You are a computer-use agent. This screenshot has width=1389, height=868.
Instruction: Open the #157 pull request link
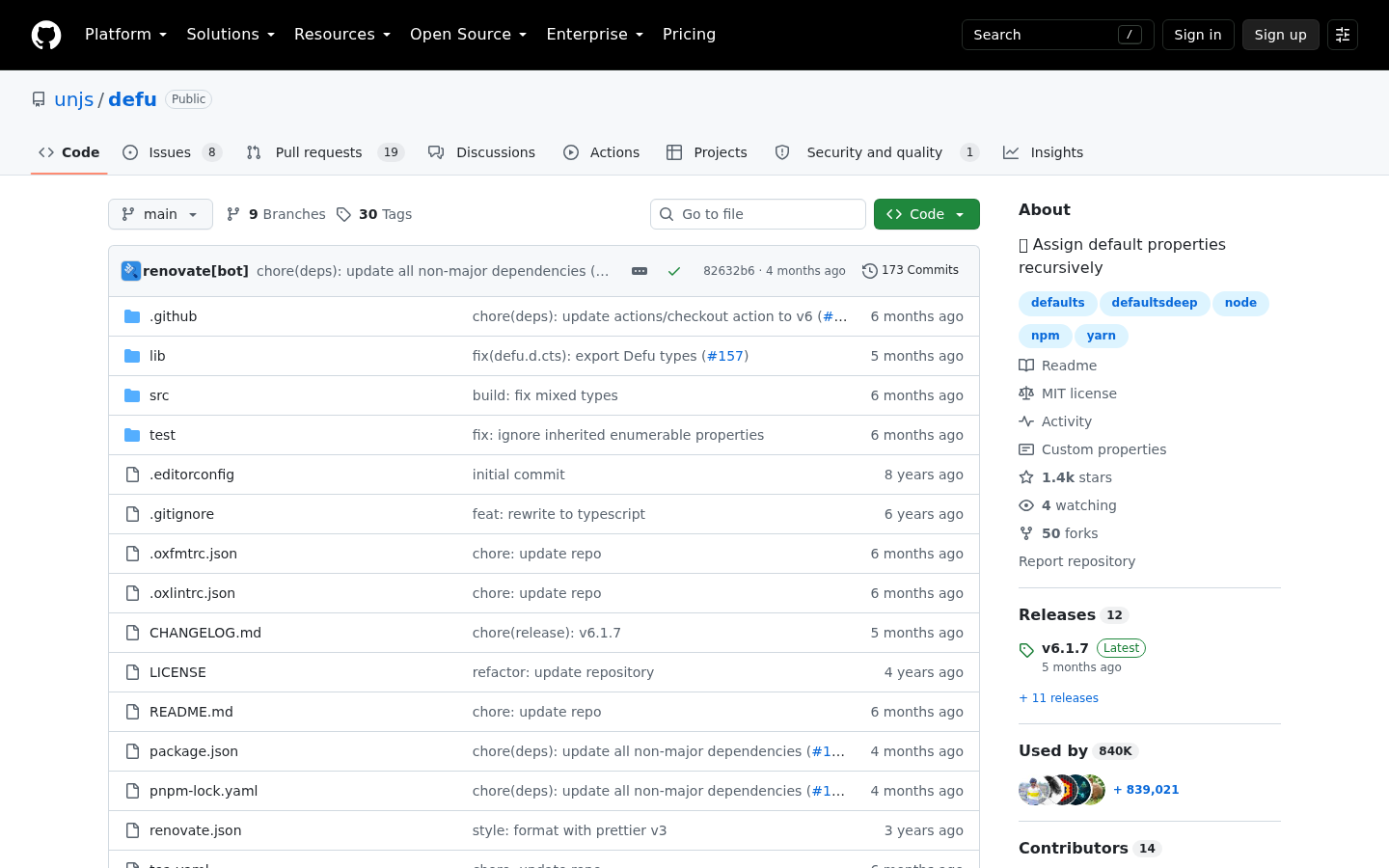click(725, 356)
